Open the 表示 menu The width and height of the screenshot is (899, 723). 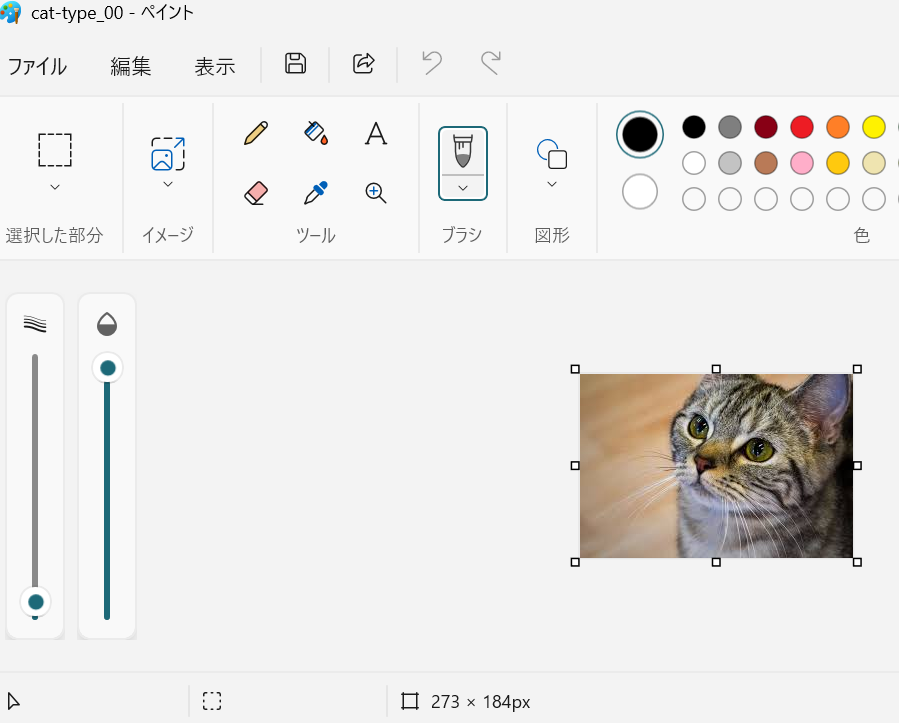[x=215, y=67]
